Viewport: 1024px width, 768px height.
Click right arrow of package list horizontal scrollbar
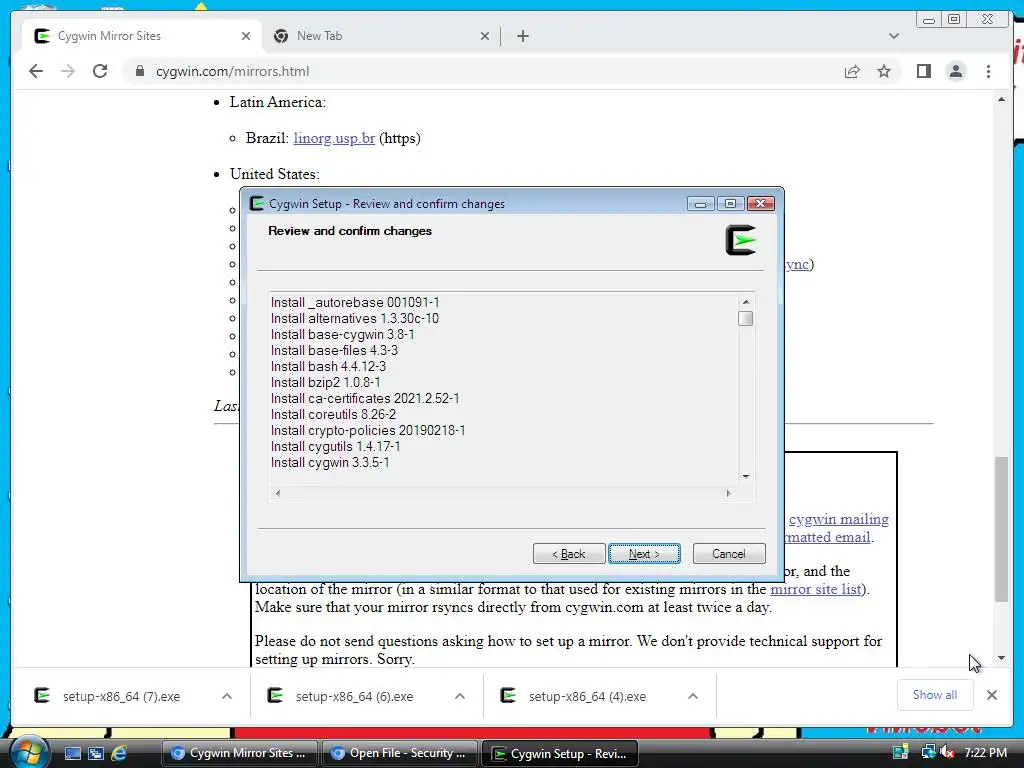728,493
